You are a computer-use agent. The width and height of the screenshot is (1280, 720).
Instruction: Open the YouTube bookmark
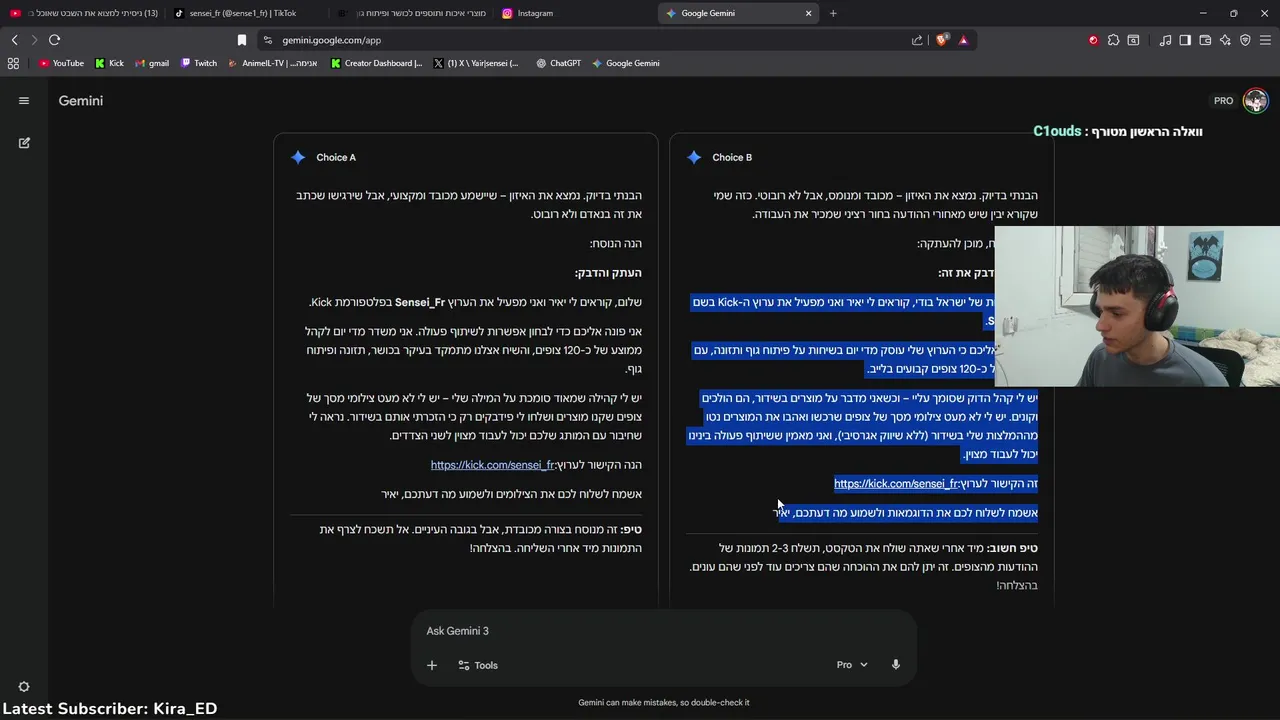[61, 63]
